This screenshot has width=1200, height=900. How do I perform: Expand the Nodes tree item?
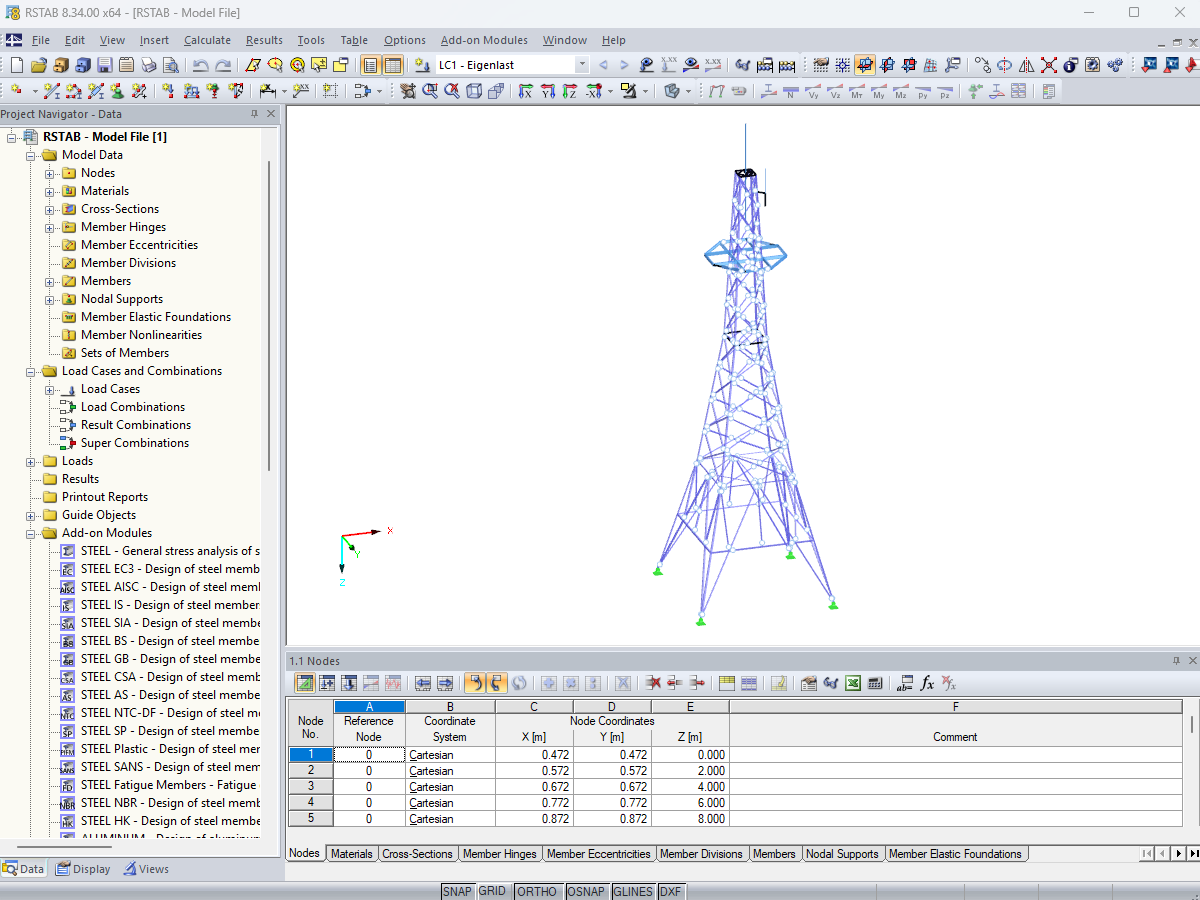click(49, 173)
